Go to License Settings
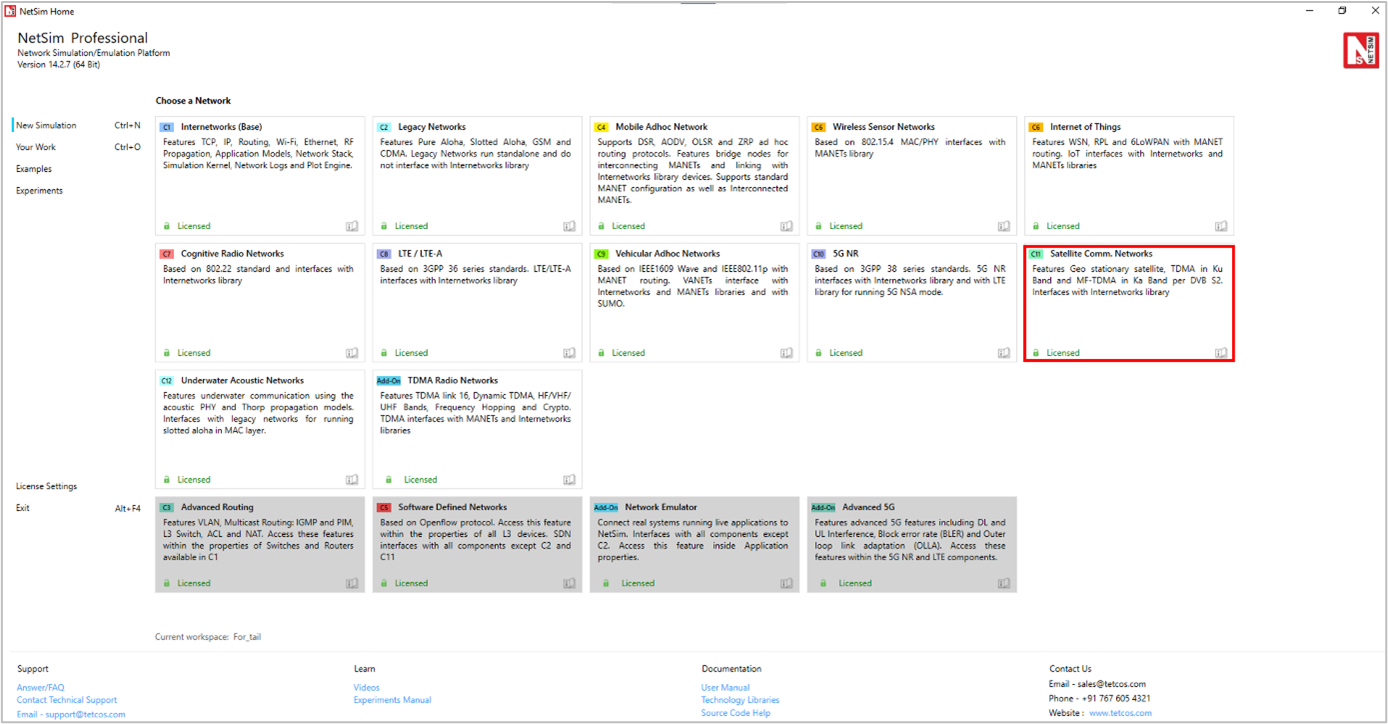 (x=46, y=487)
